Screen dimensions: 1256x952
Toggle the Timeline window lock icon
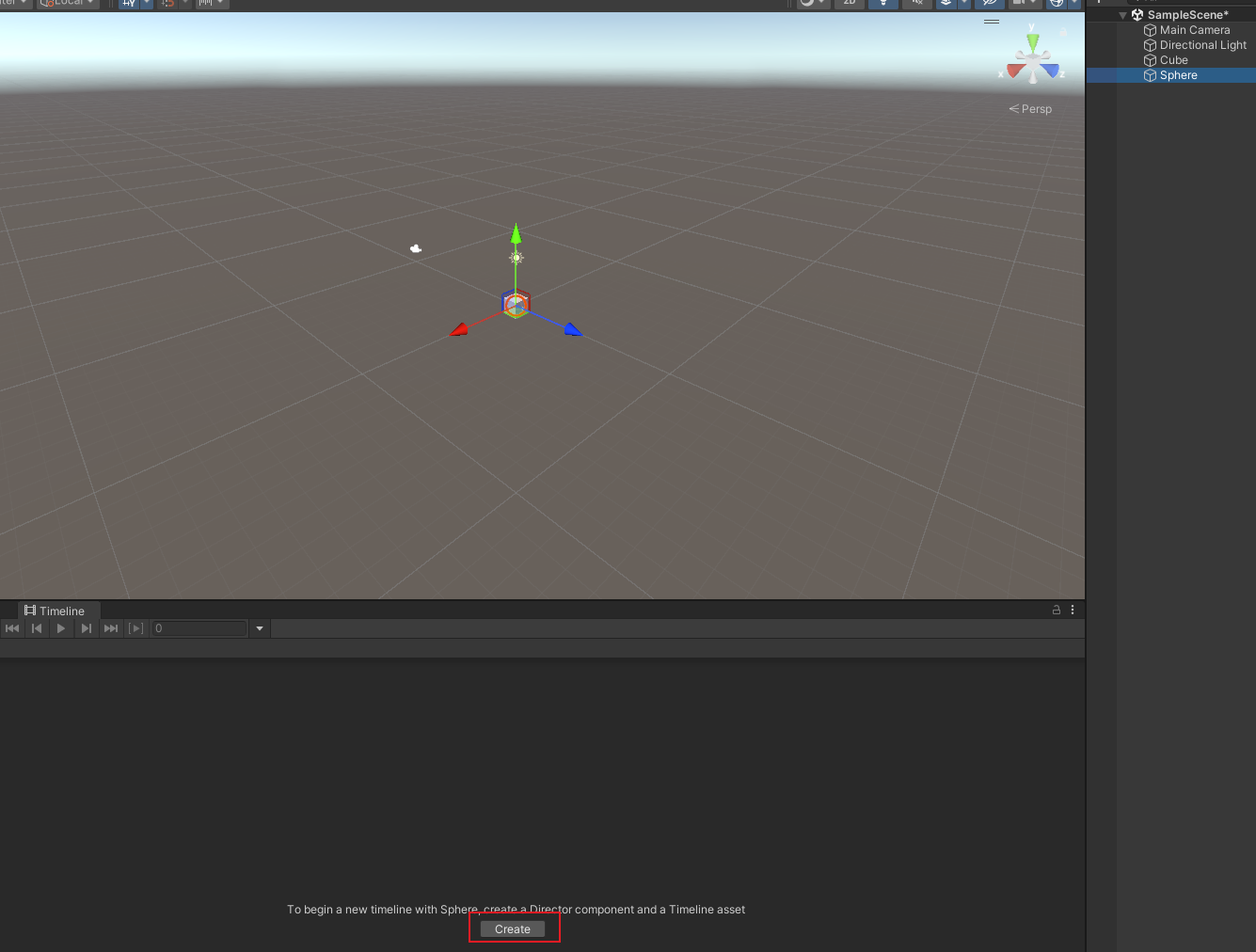(1057, 611)
